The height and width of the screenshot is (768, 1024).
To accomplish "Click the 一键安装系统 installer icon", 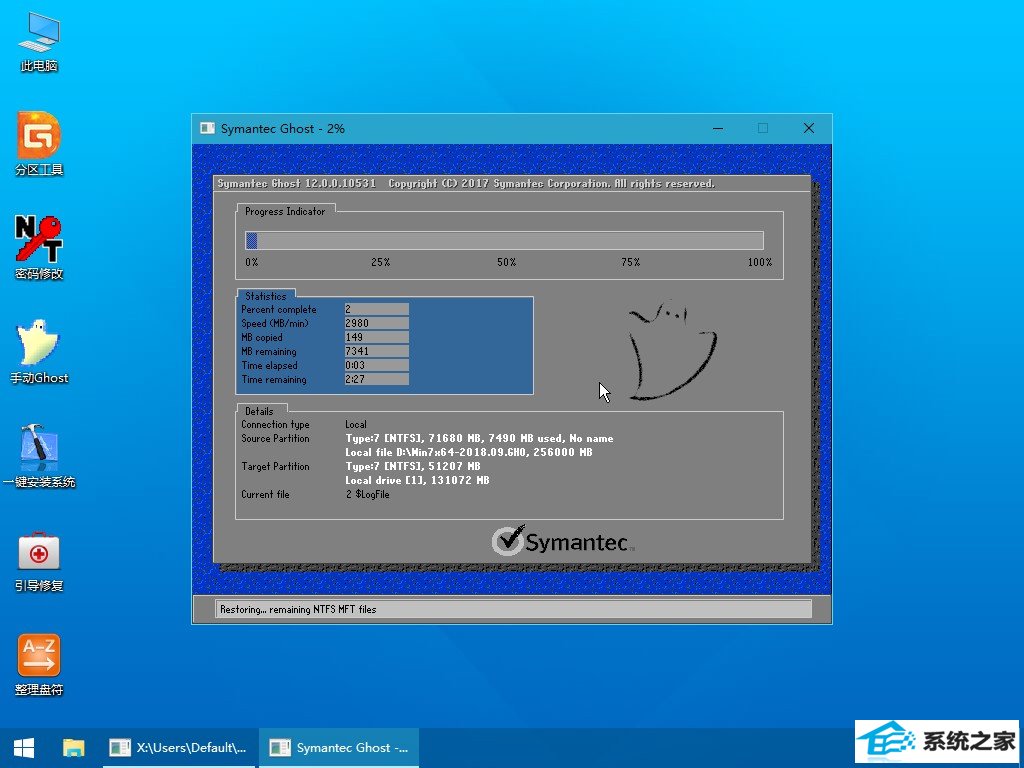I will pos(39,454).
